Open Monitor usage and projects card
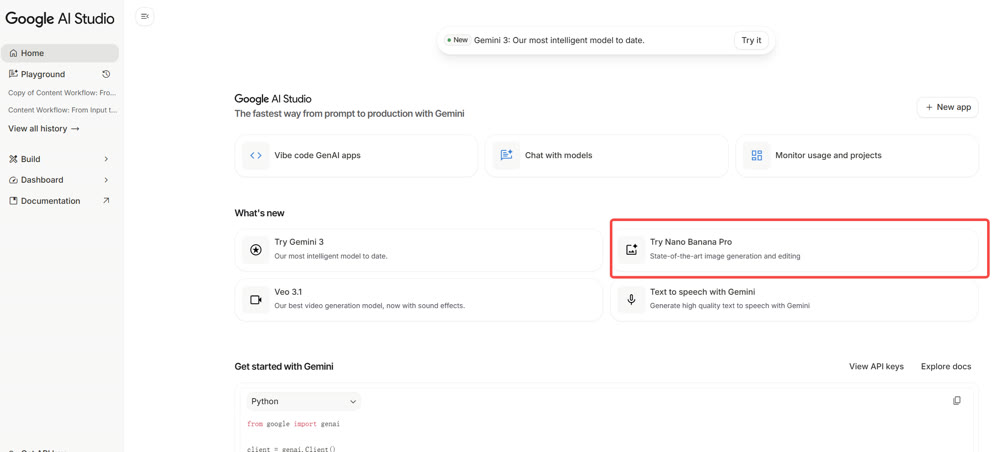The image size is (1000, 452). pyautogui.click(x=857, y=155)
